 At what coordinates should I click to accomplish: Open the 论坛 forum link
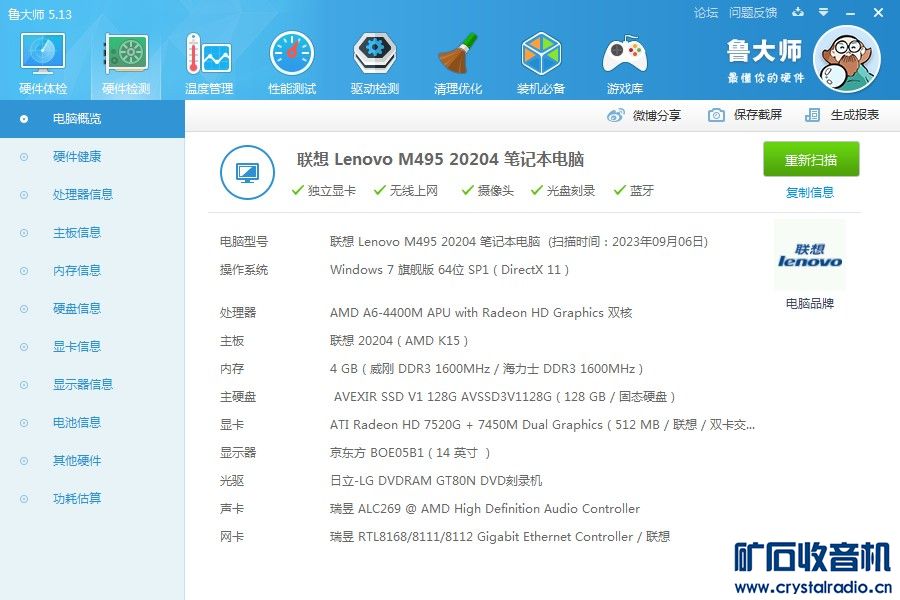(705, 13)
